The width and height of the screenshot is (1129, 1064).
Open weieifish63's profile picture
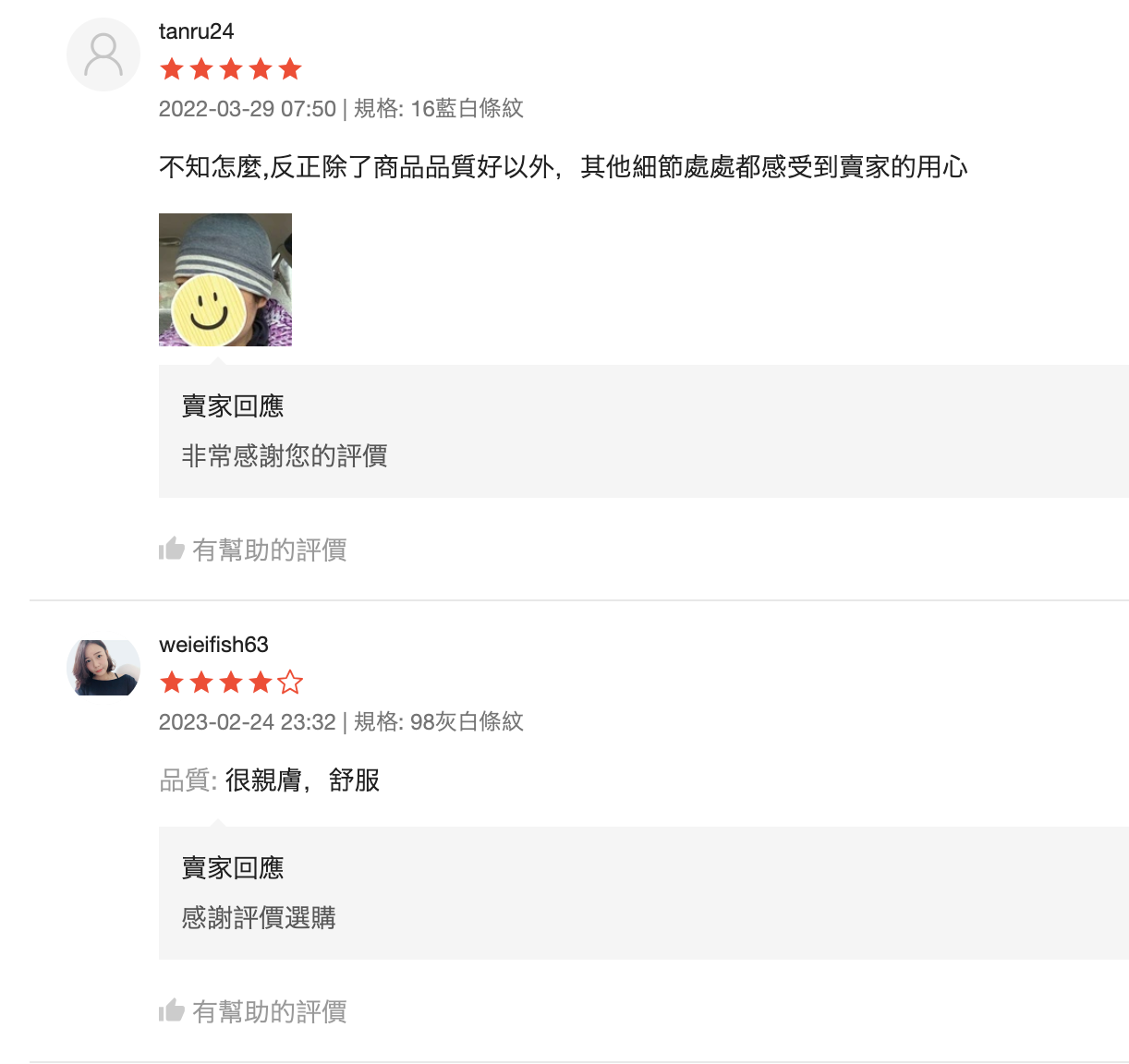coord(103,667)
